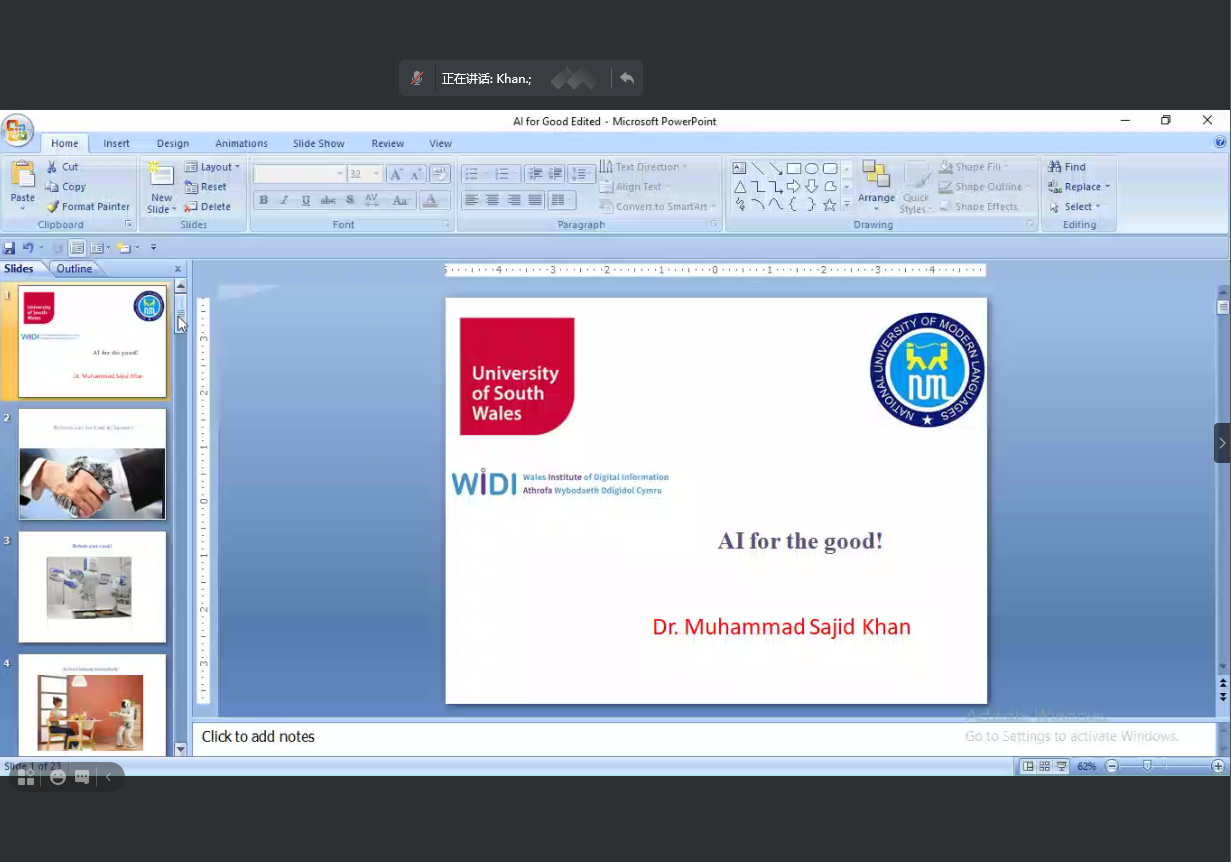1231x862 pixels.
Task: Click the Save icon in quick access toolbar
Action: click(9, 248)
